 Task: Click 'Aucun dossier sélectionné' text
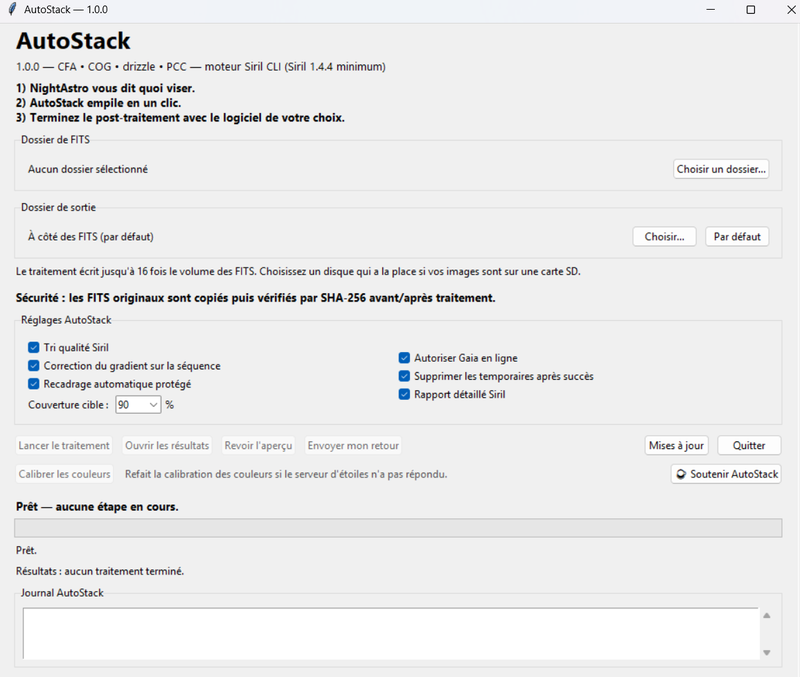tap(88, 169)
